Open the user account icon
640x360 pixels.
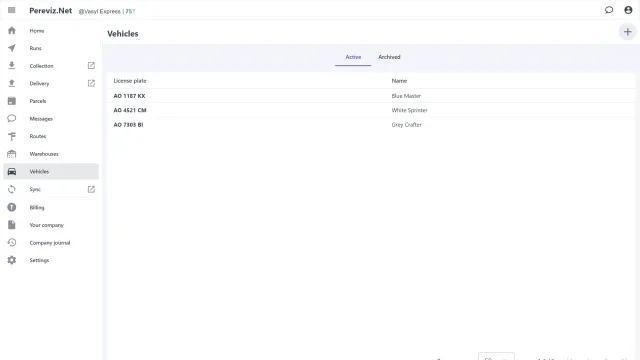pyautogui.click(x=628, y=10)
